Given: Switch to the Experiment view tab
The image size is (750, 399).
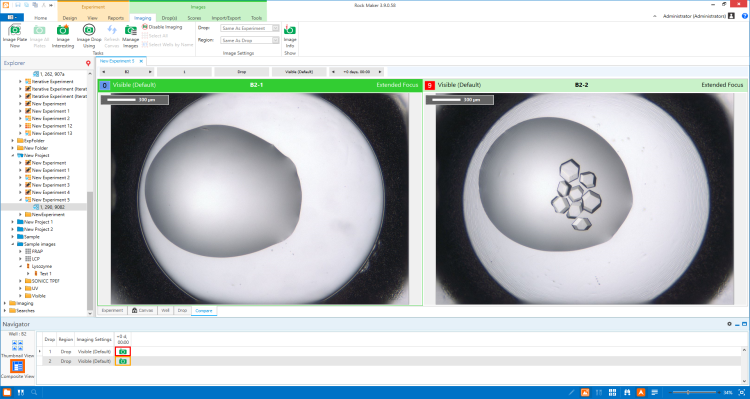Looking at the screenshot, I should [x=112, y=310].
